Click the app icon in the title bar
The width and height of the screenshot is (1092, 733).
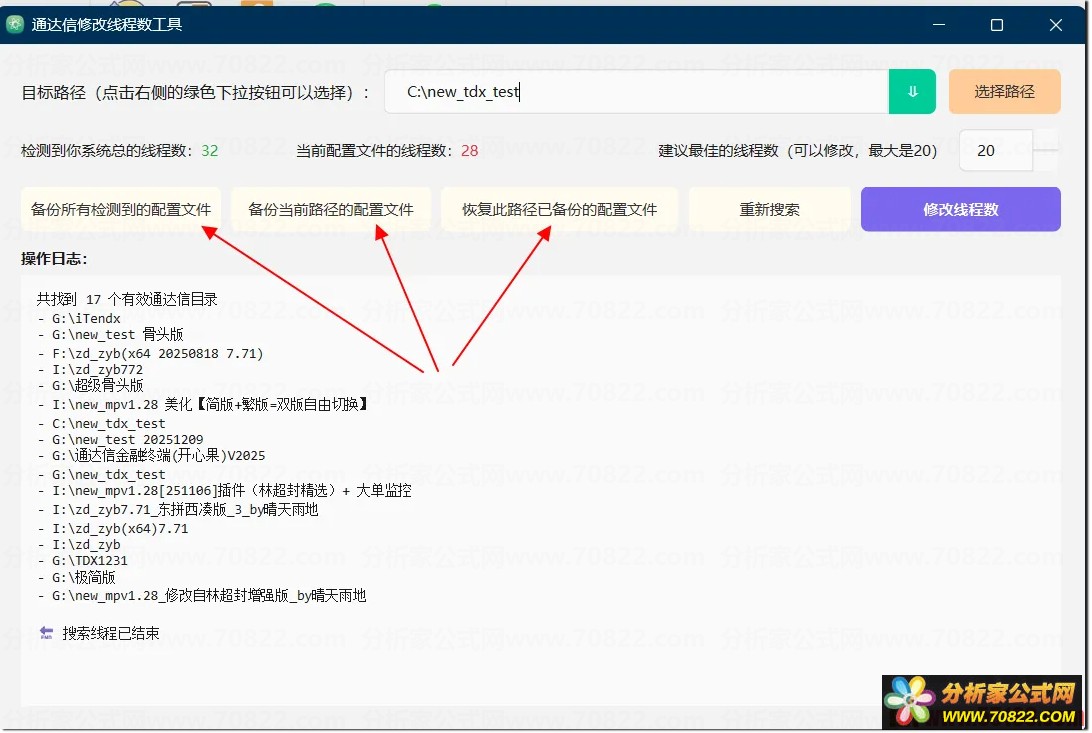point(15,24)
